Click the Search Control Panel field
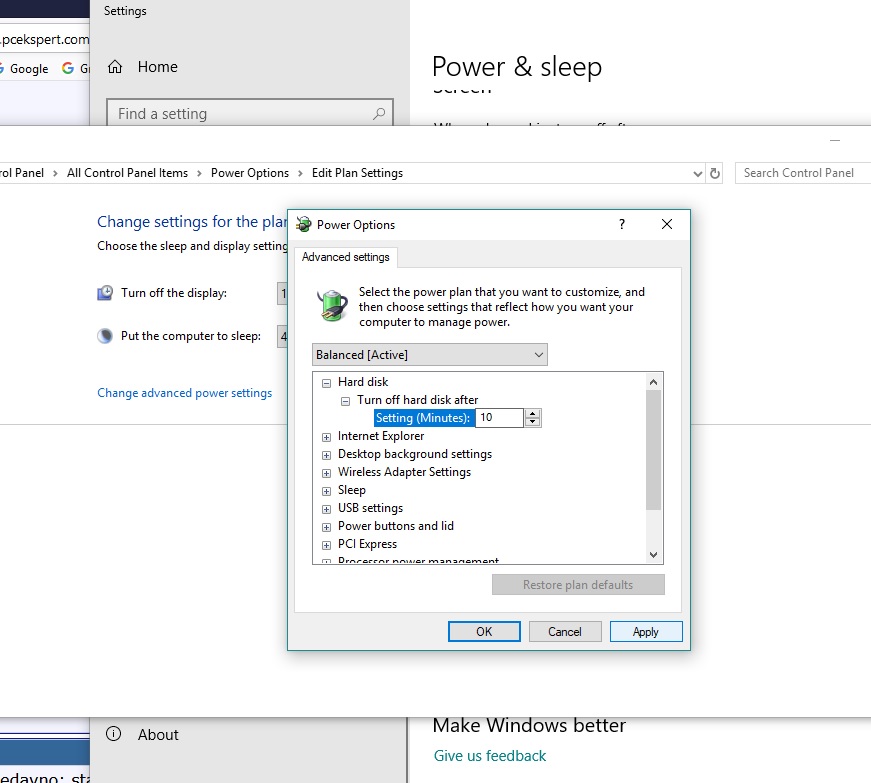The height and width of the screenshot is (783, 871). pos(800,173)
